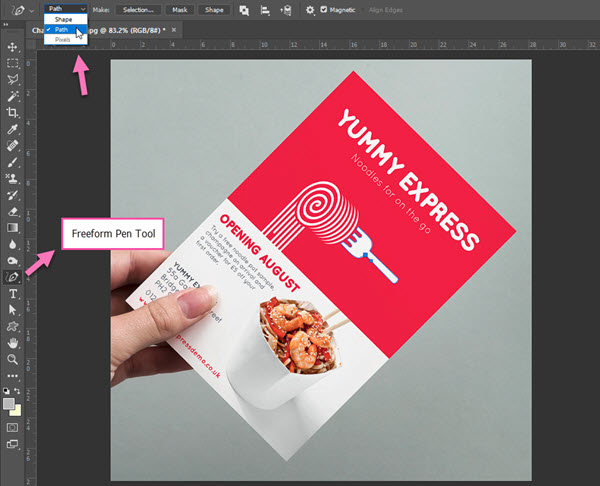The image size is (600, 486).
Task: Reset default foreground and background colors
Action: [x=6, y=391]
